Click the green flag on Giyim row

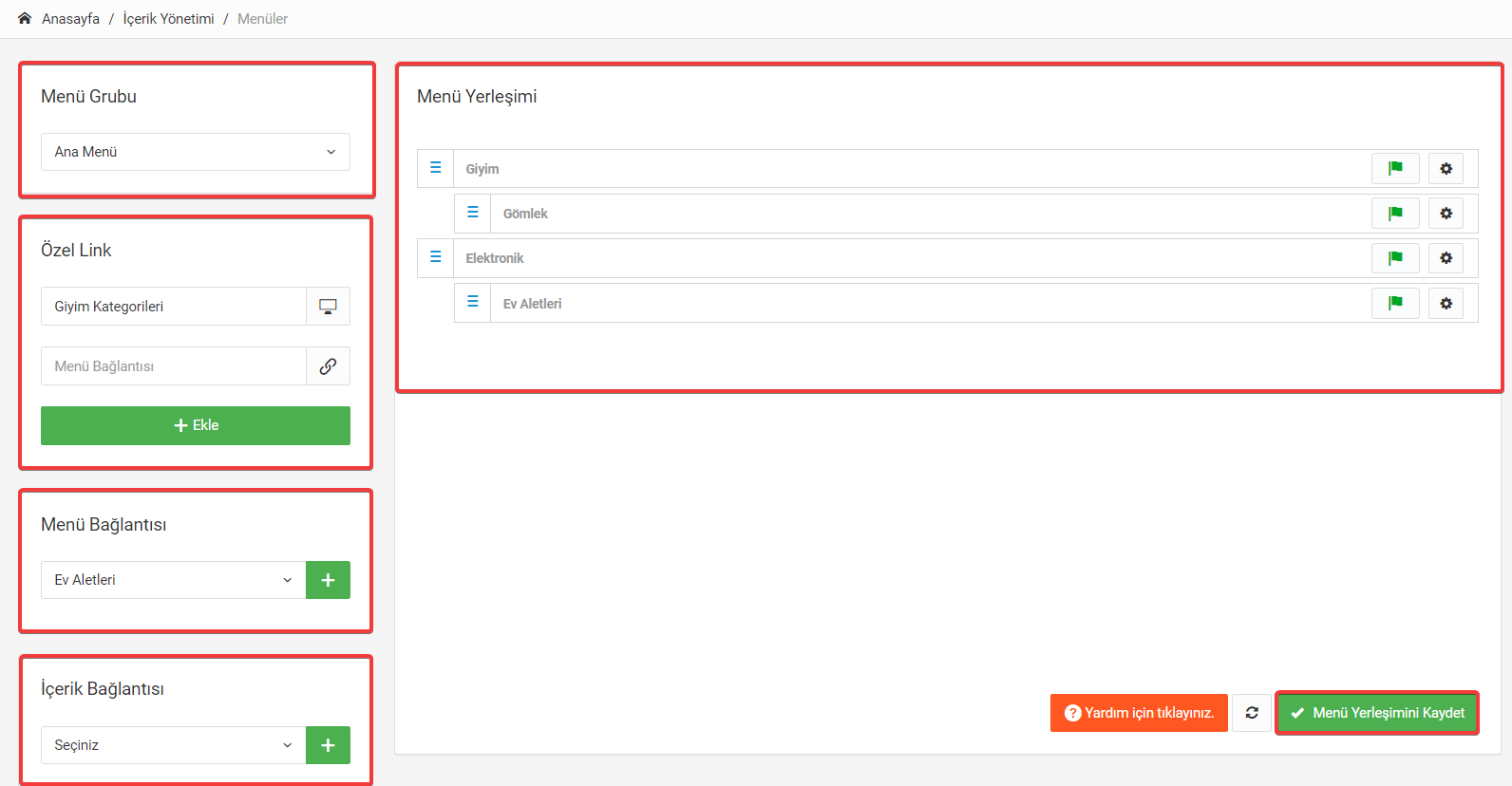coord(1395,168)
